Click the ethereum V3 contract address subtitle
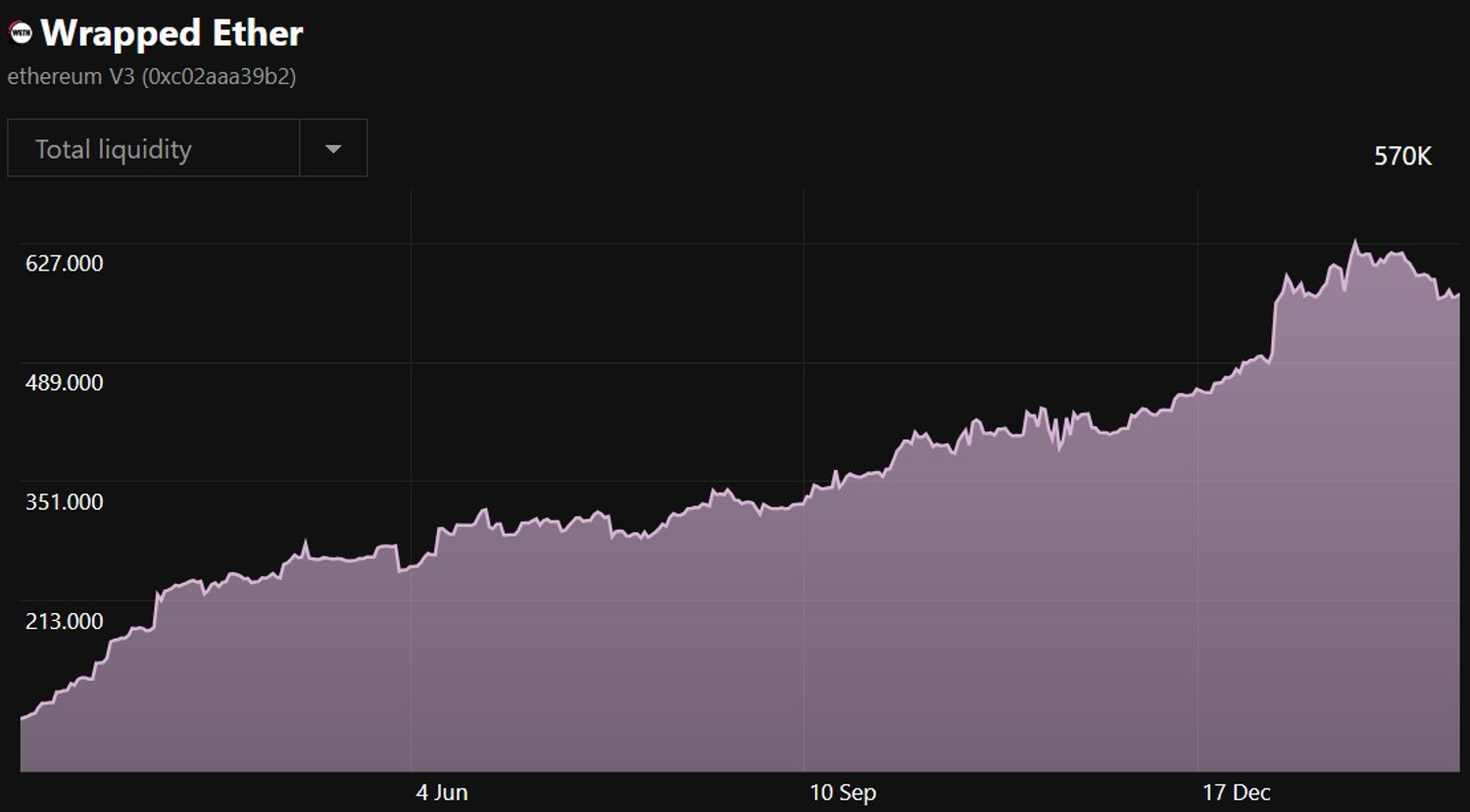 152,76
